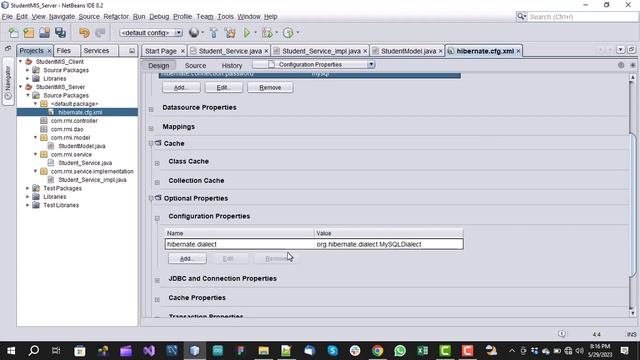Click the upper Add button
The height and width of the screenshot is (360, 640).
(181, 87)
